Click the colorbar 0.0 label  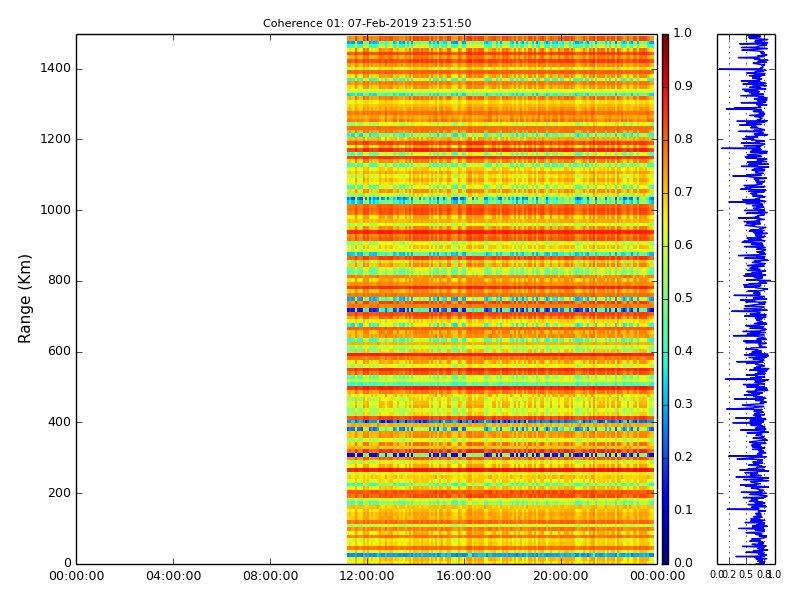(683, 563)
